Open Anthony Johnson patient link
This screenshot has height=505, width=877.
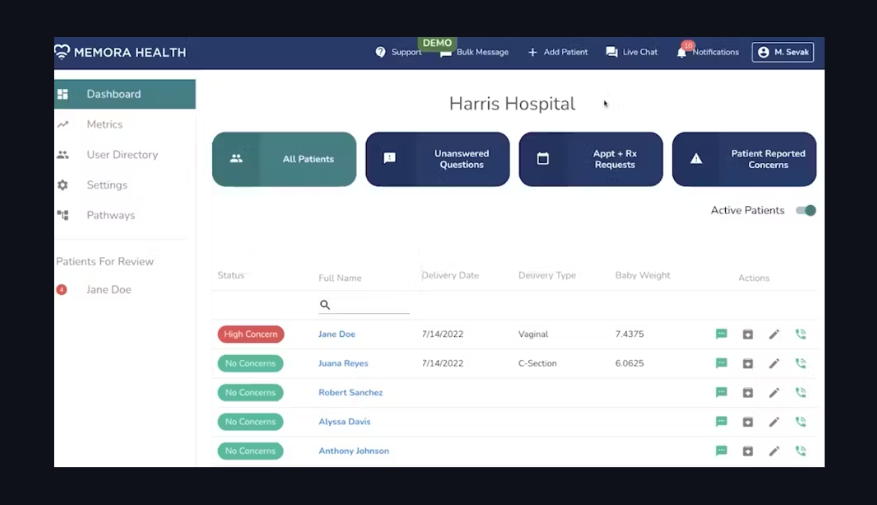(x=353, y=450)
